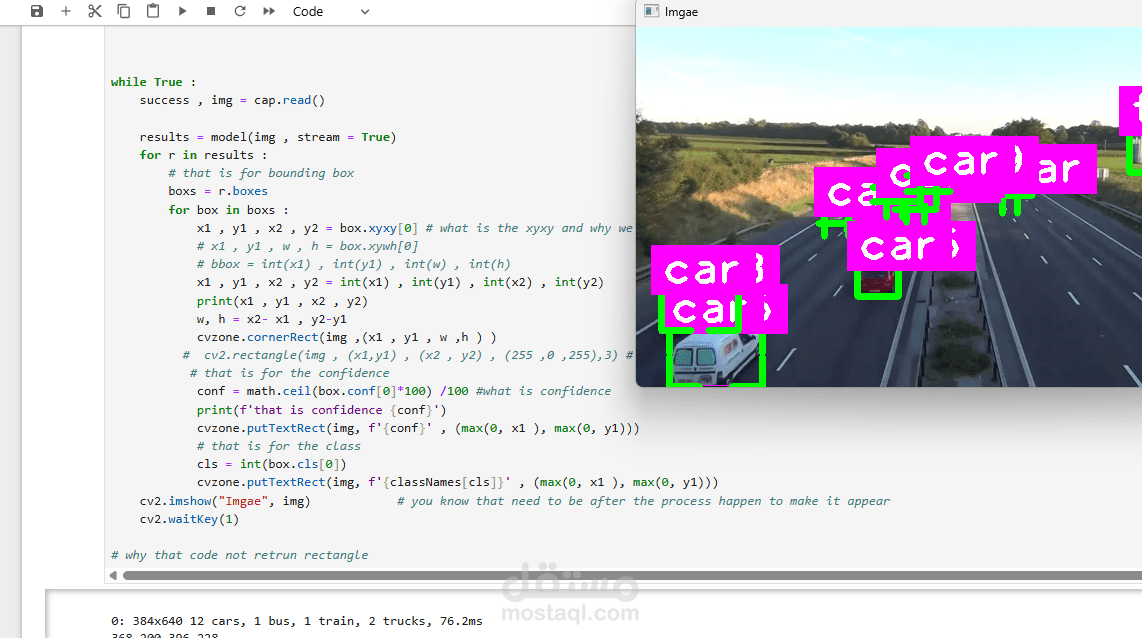Click the '# why that code not retrun rectangle' comment
1142x638 pixels.
tap(240, 556)
